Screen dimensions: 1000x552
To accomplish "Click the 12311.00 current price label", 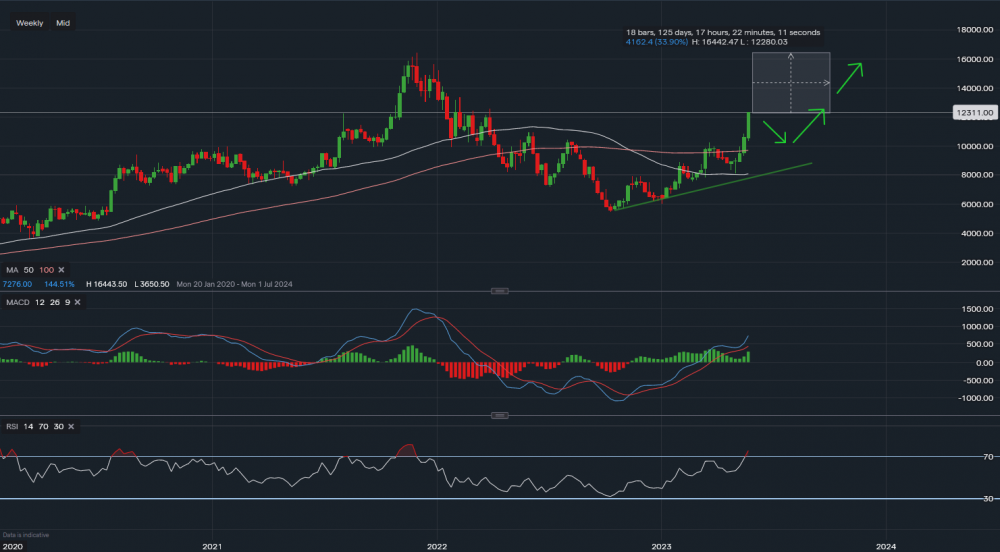I will pyautogui.click(x=972, y=114).
